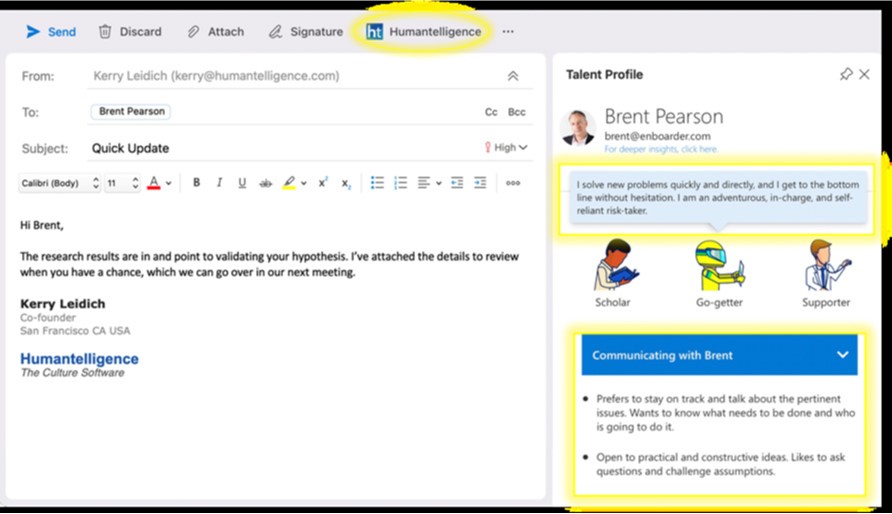
Task: Toggle italic formatting
Action: [219, 183]
